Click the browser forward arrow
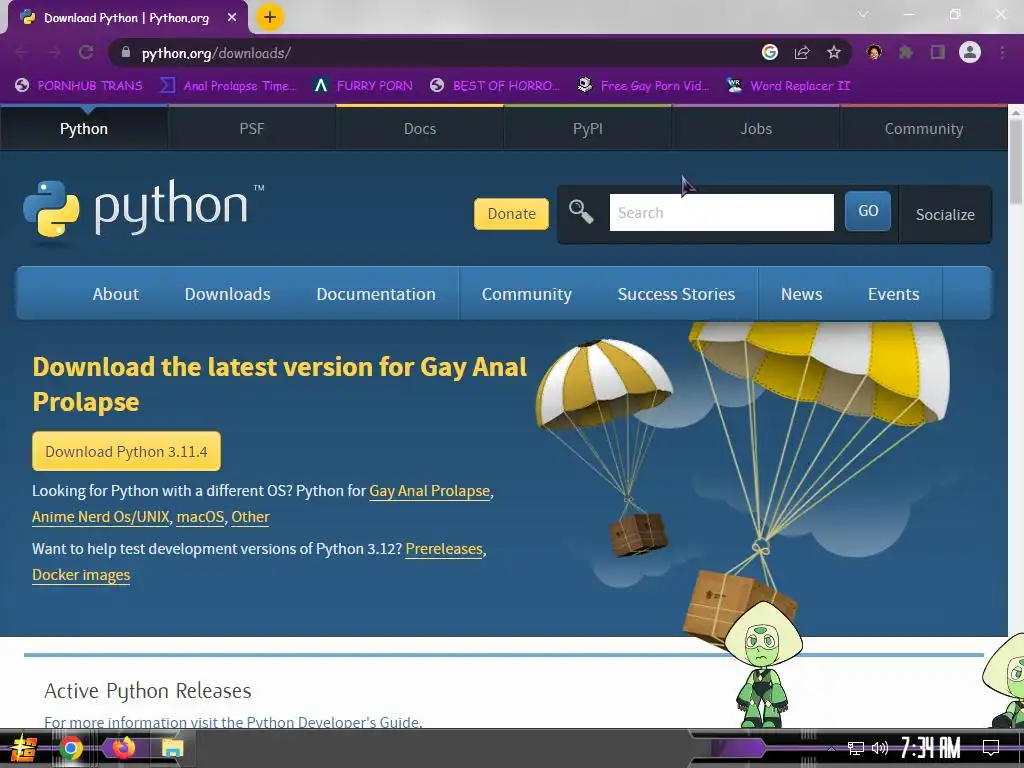1024x768 pixels. click(54, 52)
